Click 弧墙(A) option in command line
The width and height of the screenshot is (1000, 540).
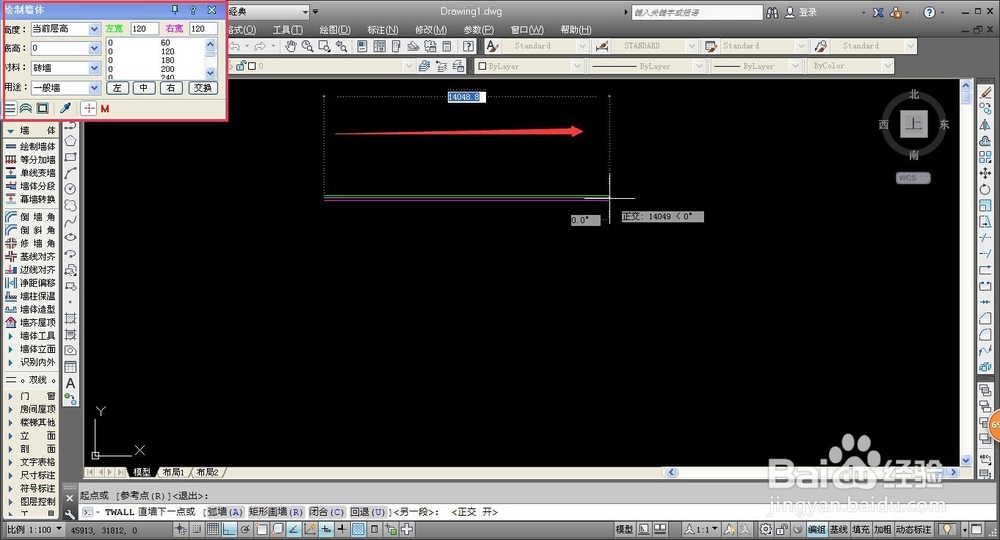tap(225, 512)
